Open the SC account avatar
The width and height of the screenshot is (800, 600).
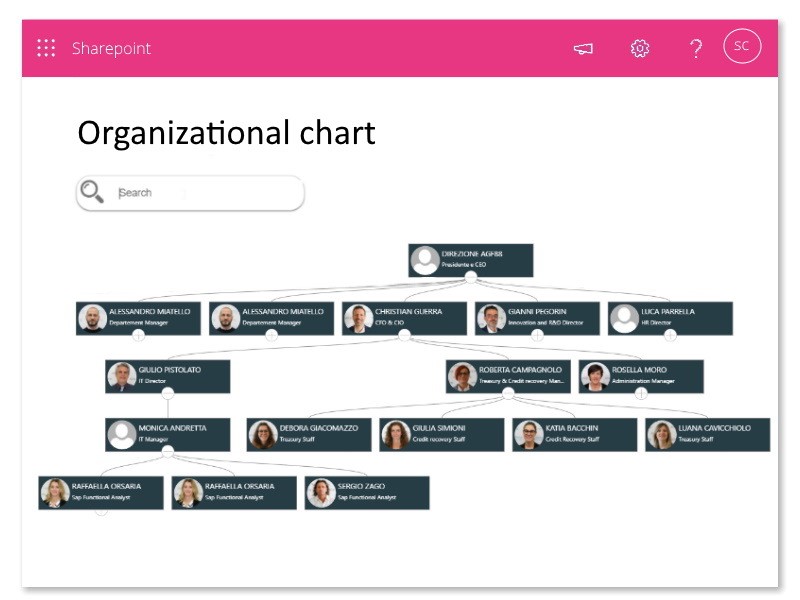[741, 47]
